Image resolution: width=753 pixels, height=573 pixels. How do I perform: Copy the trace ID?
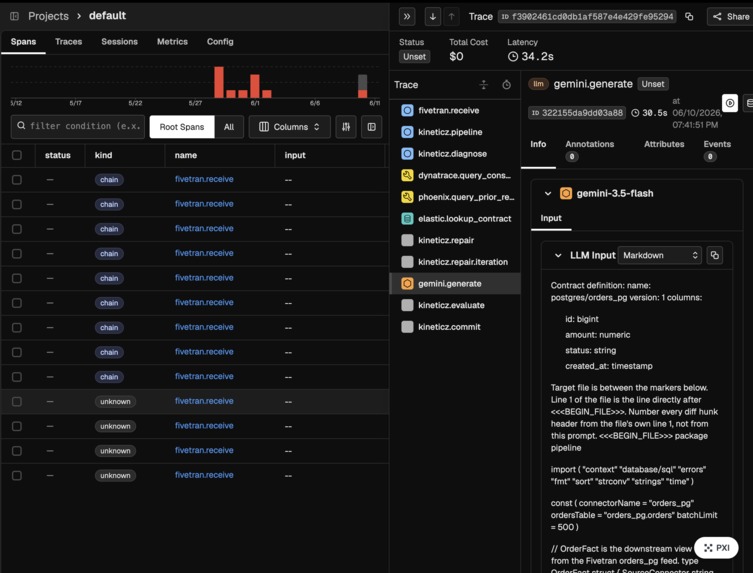tap(689, 17)
